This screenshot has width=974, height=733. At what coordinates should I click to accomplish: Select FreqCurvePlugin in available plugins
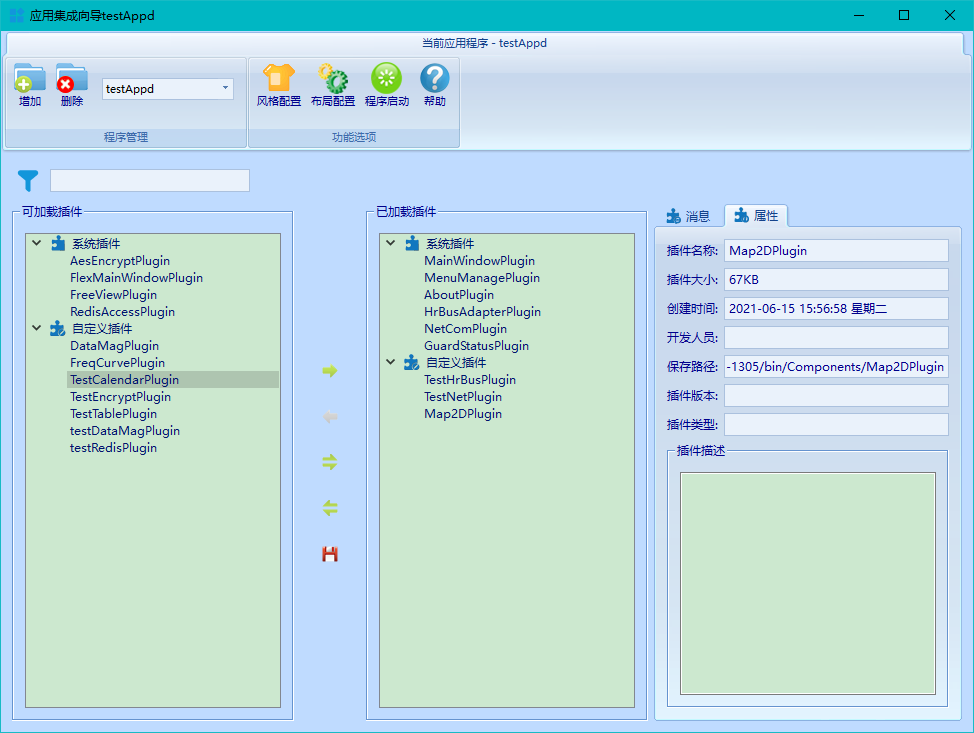click(117, 363)
